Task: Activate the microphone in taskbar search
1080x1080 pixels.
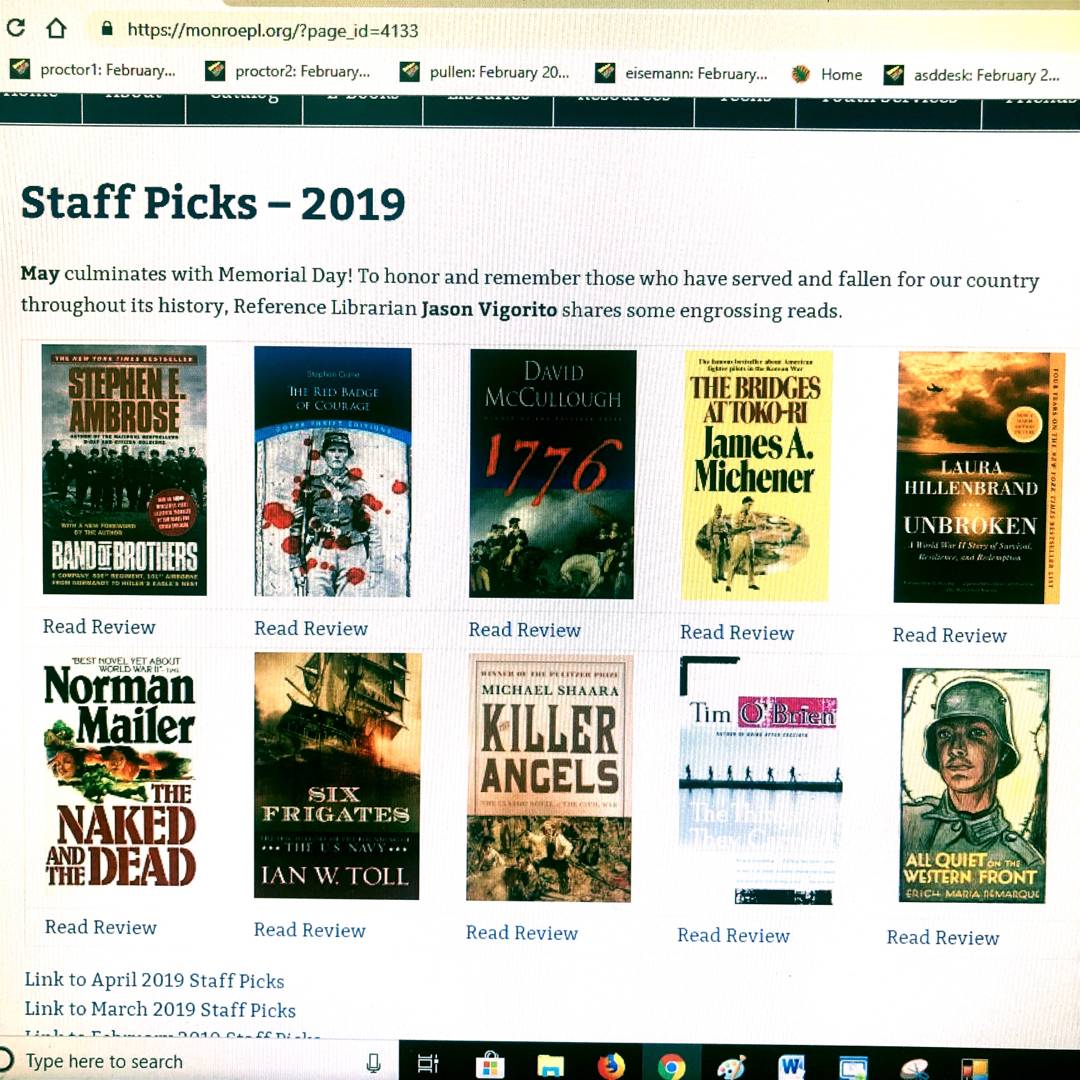Action: [373, 1063]
